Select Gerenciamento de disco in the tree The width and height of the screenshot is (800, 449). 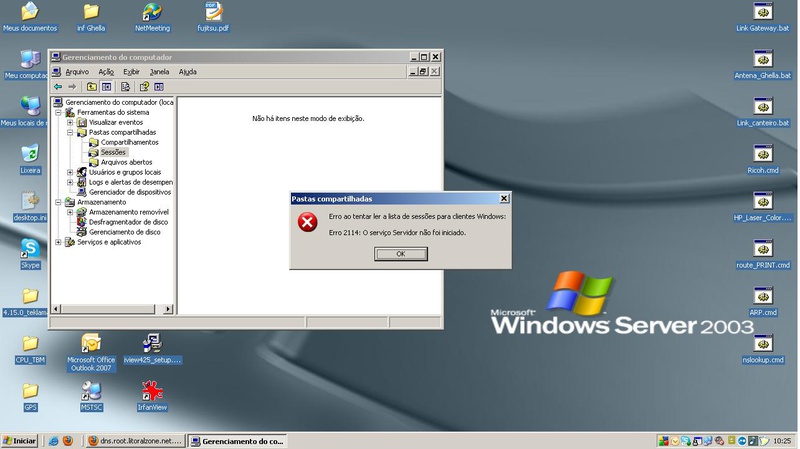point(124,232)
